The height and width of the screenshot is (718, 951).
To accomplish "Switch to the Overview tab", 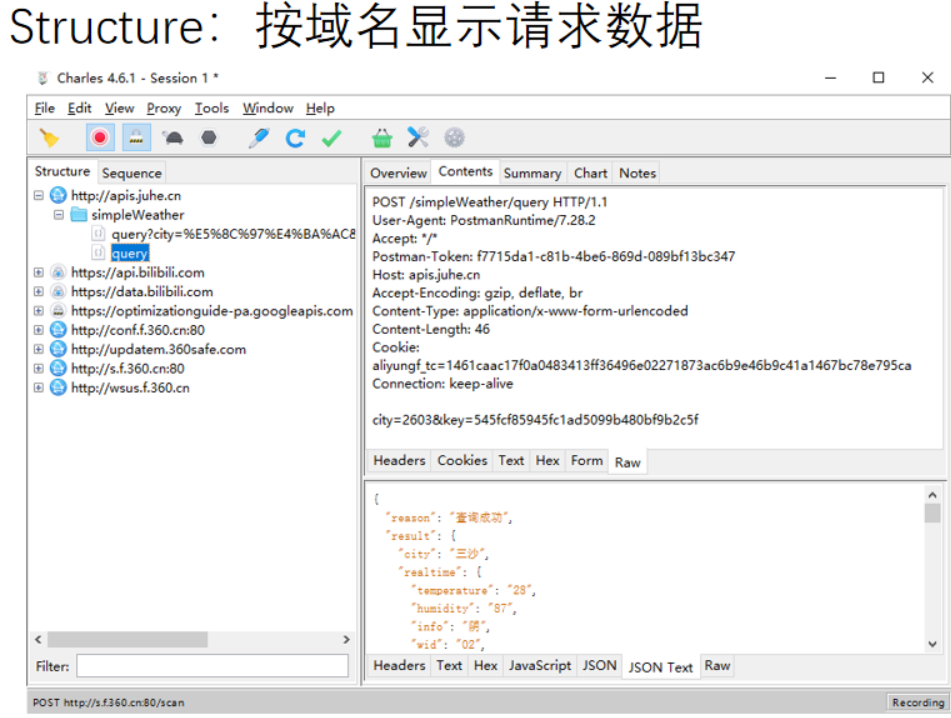I will click(x=398, y=173).
